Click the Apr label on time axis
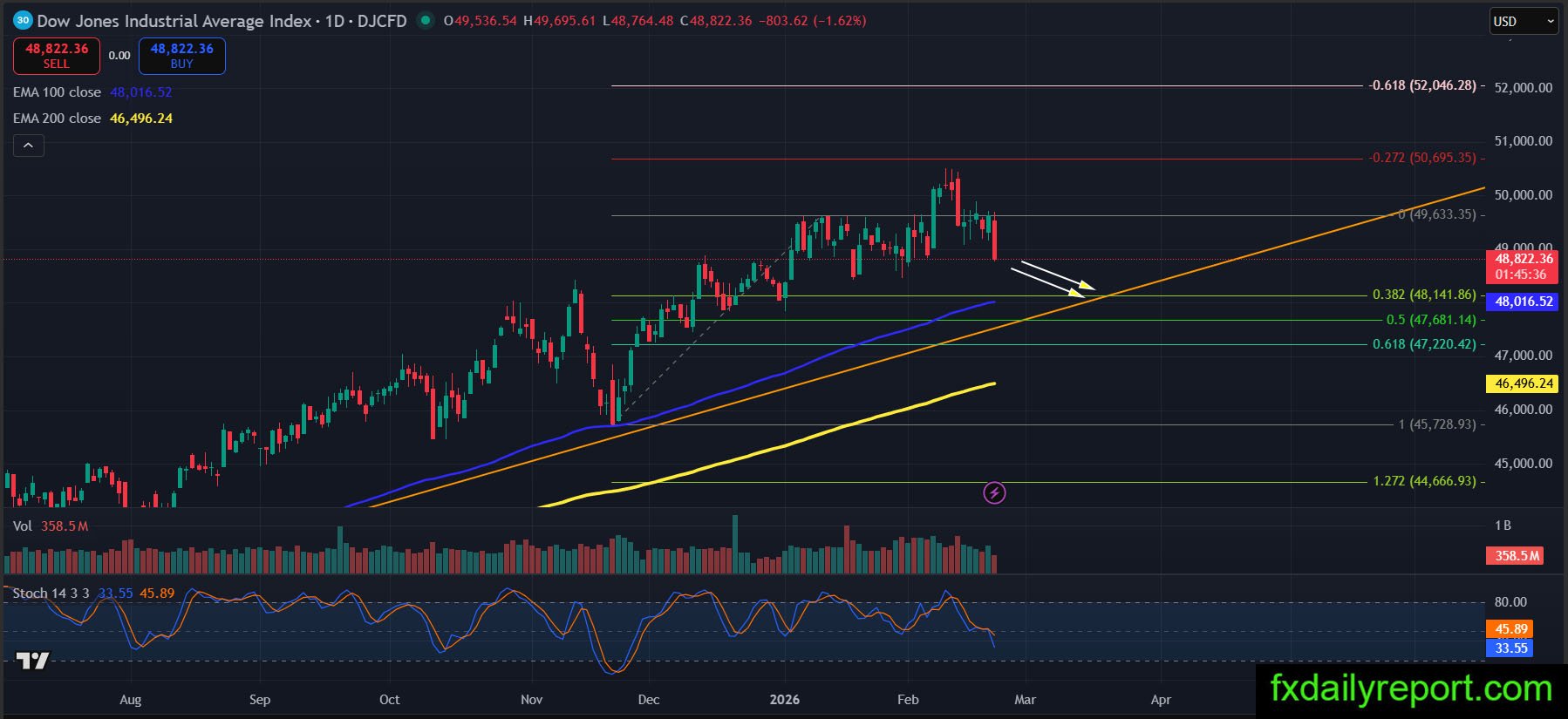Viewport: 1568px width, 719px height. point(1161,700)
